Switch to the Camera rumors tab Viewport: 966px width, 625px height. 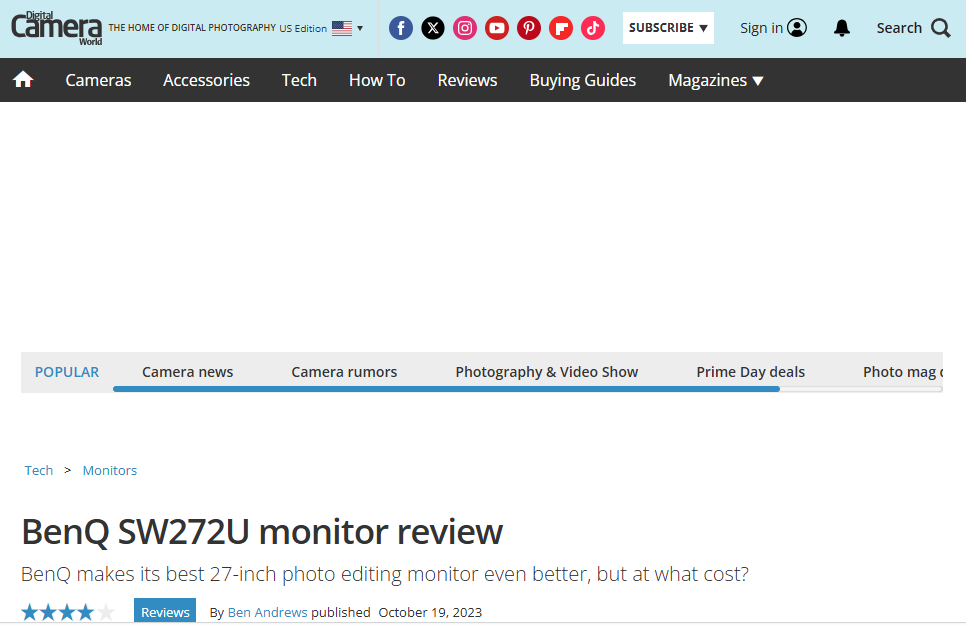click(x=344, y=371)
